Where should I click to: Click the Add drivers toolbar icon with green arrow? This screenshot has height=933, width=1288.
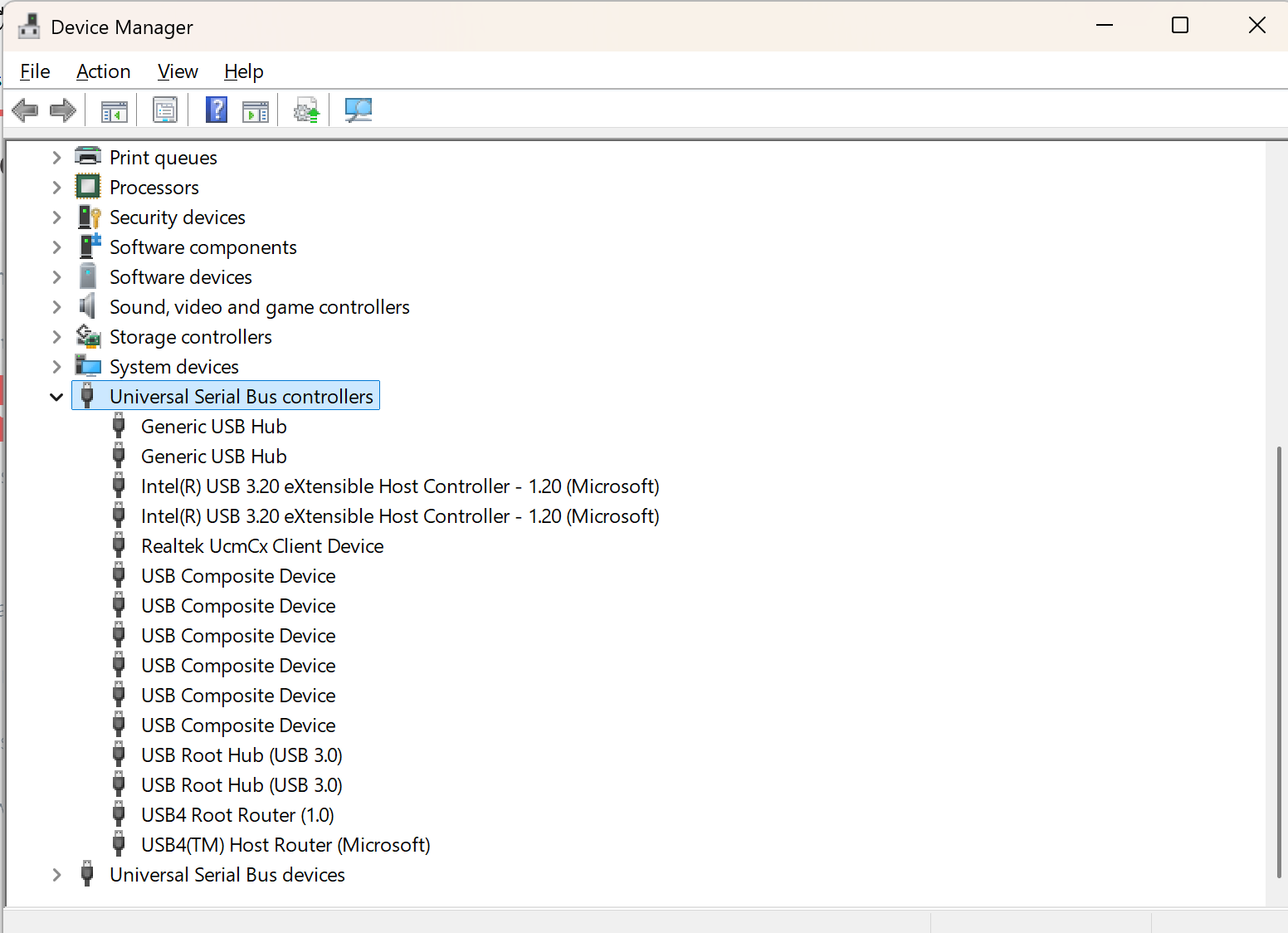point(306,110)
